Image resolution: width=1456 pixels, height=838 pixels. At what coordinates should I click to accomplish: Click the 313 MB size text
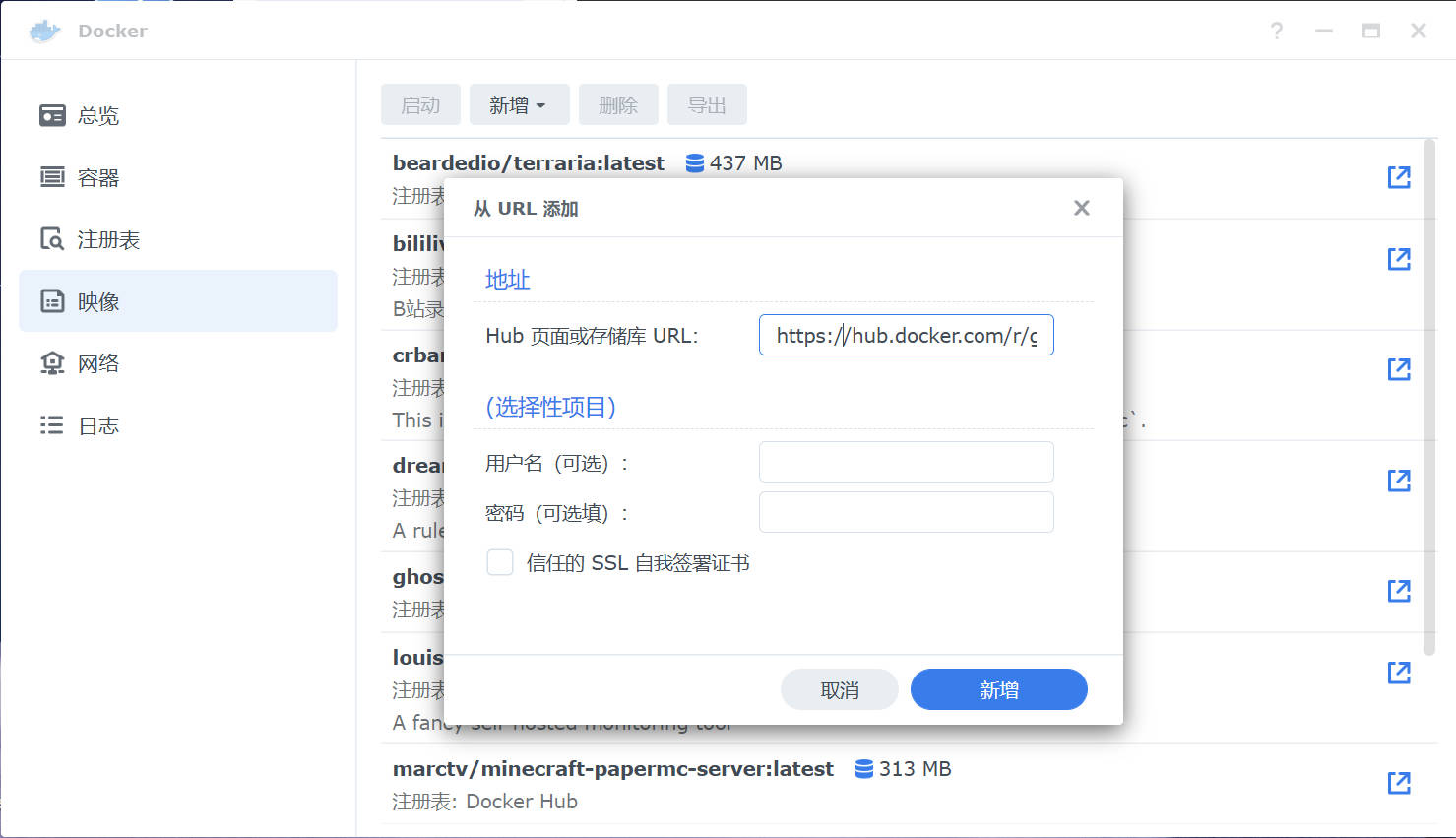(916, 769)
